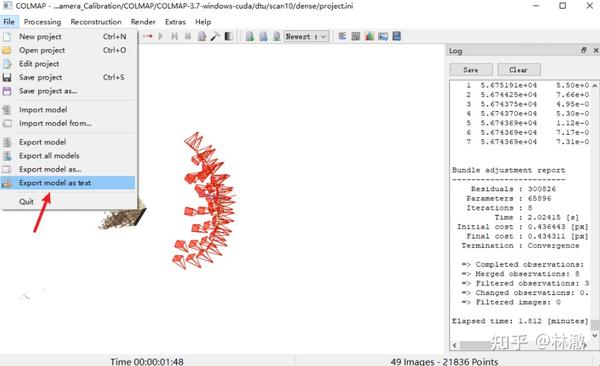Show model statistics chart icon
This screenshot has width=600, height=366.
point(369,36)
